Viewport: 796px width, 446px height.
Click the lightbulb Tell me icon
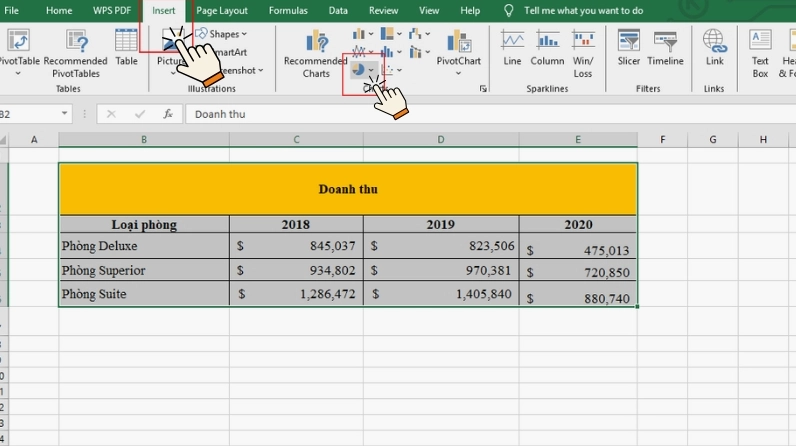point(508,11)
